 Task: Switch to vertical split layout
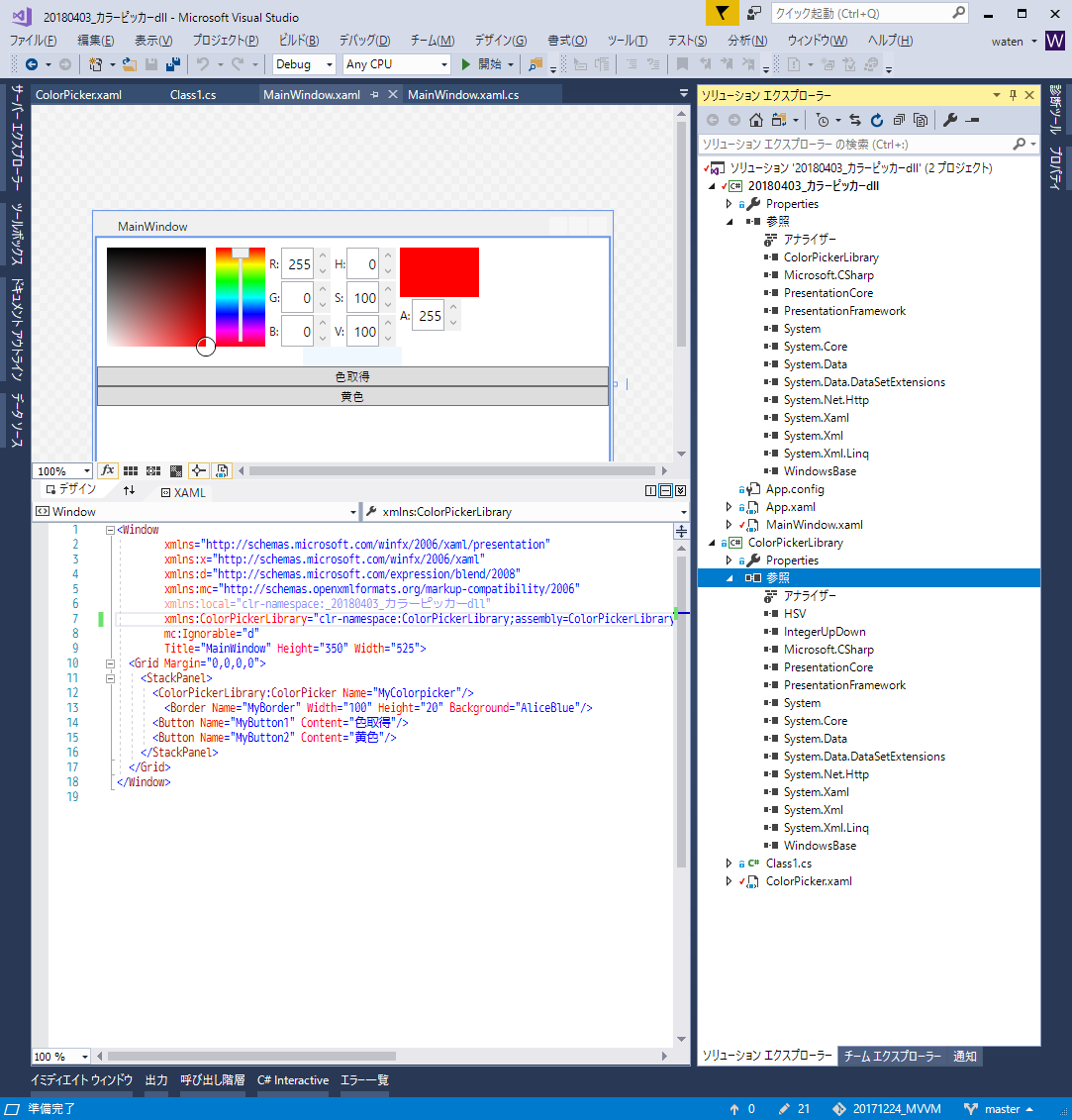click(x=650, y=491)
